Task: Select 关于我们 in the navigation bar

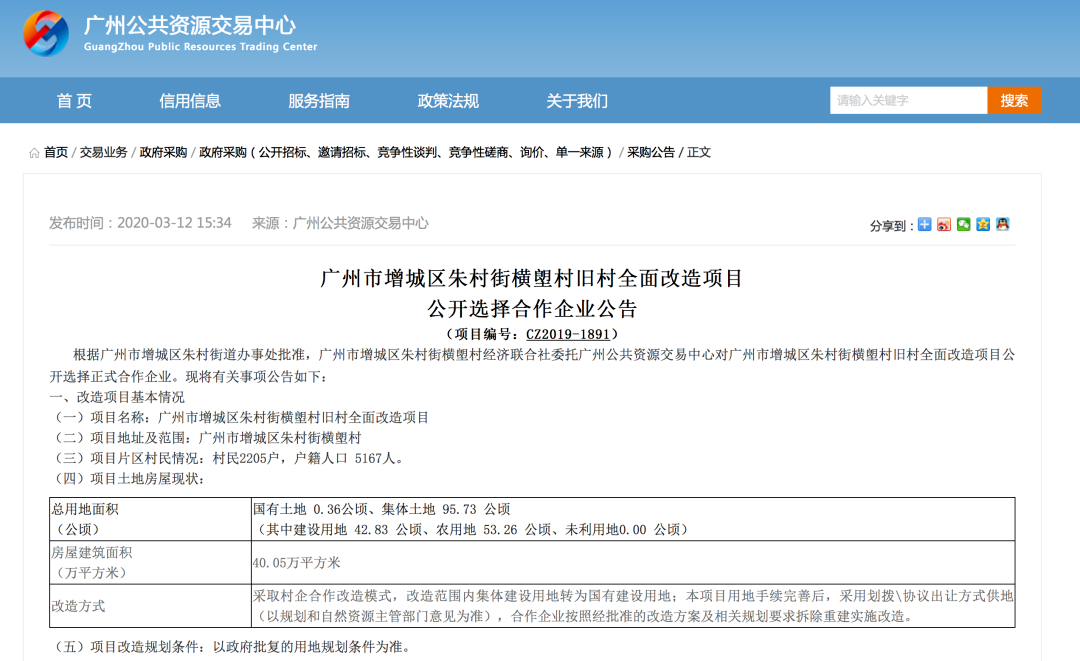Action: tap(577, 101)
